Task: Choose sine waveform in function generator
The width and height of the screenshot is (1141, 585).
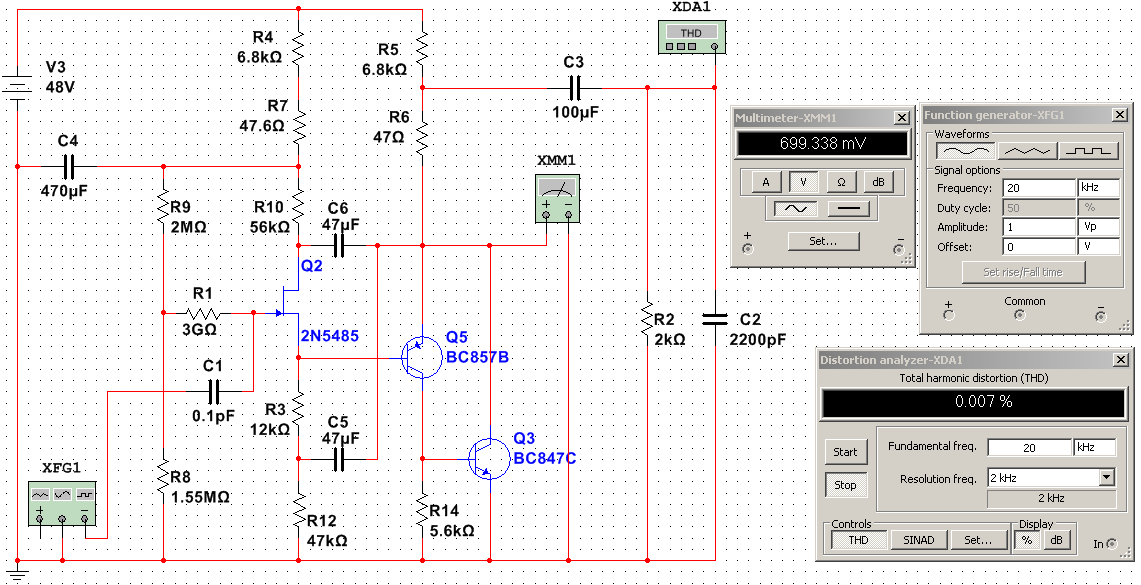Action: point(965,150)
